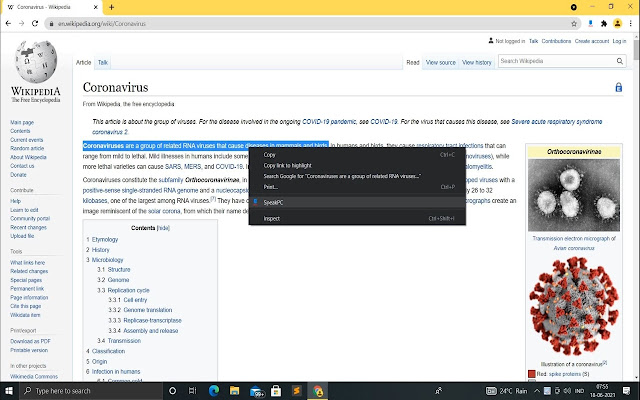Open File Explorer from the taskbar

click(x=234, y=391)
